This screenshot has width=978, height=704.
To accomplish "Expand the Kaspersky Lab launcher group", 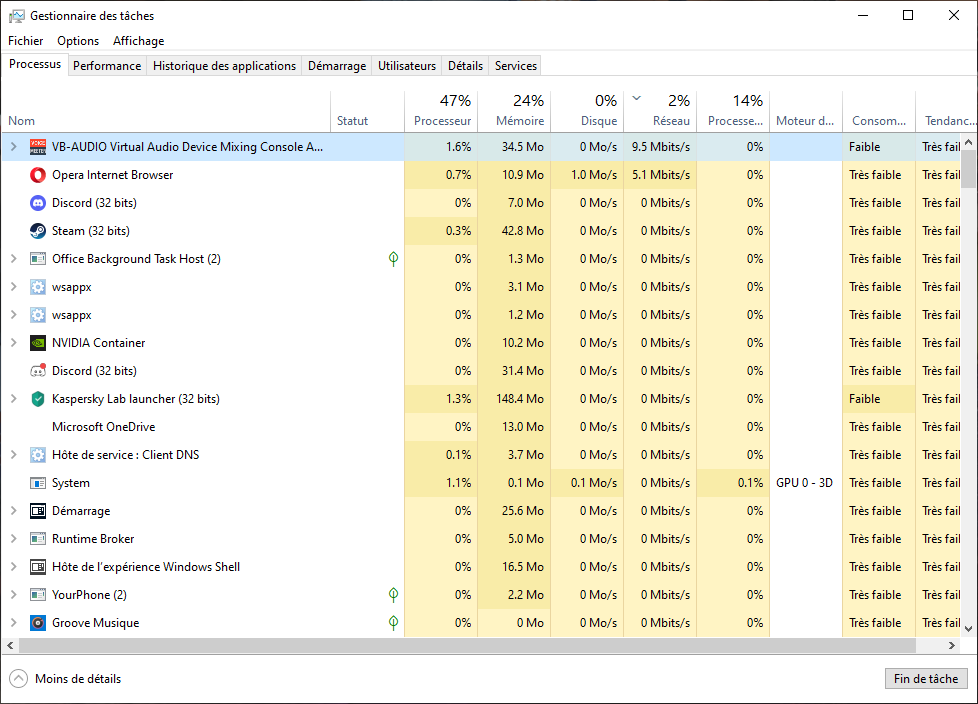I will 14,399.
